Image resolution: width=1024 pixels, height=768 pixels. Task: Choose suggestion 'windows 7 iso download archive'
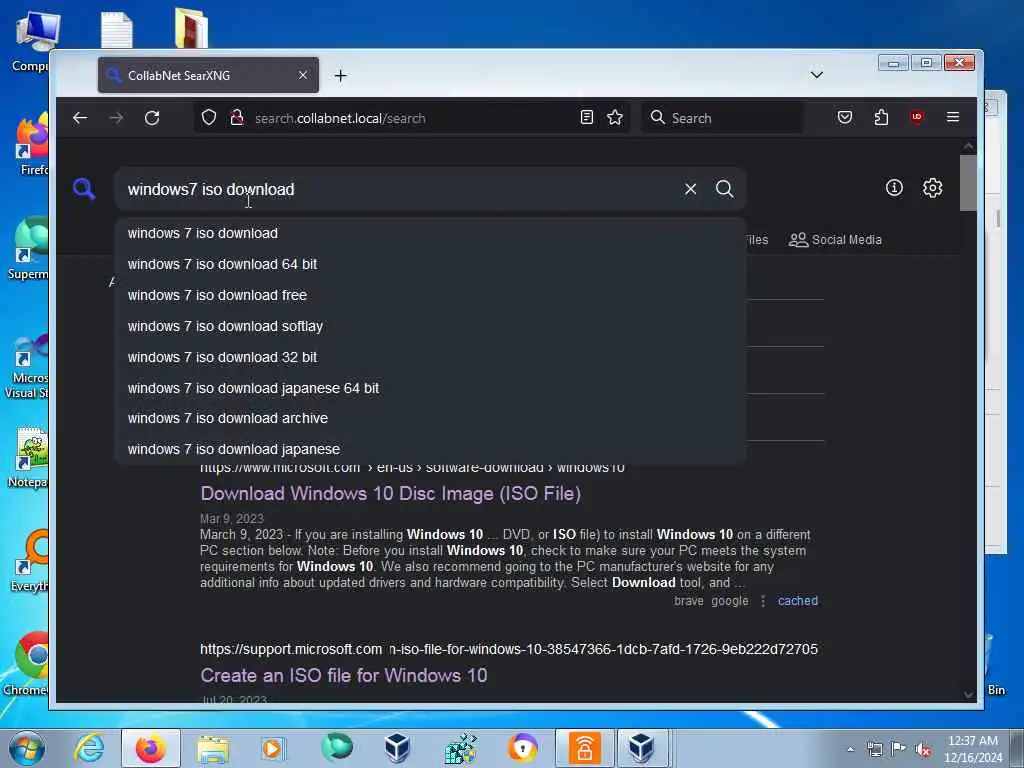(430, 419)
